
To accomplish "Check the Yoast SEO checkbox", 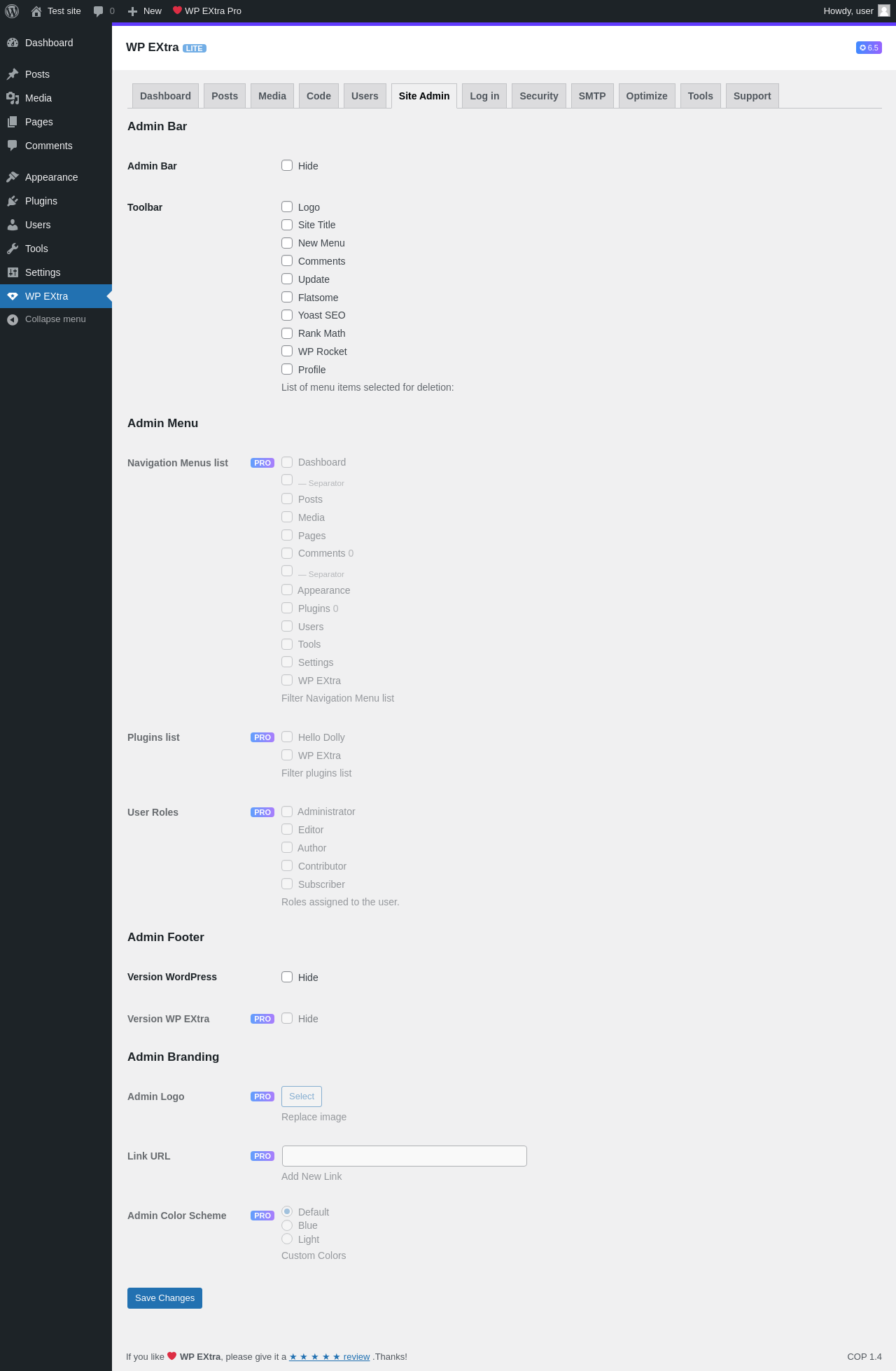I will [x=287, y=315].
